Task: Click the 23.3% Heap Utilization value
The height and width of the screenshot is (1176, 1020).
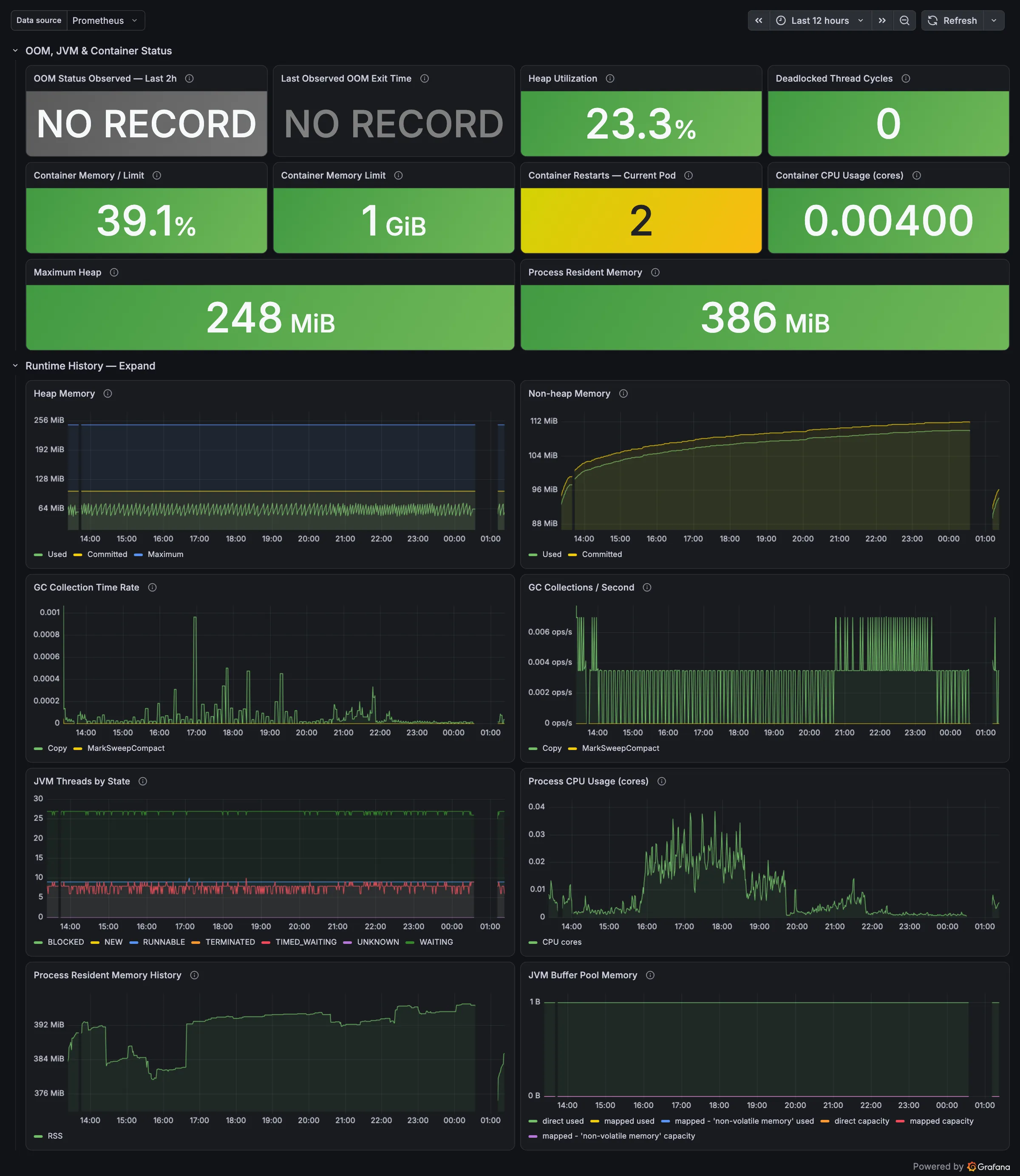Action: tap(641, 124)
